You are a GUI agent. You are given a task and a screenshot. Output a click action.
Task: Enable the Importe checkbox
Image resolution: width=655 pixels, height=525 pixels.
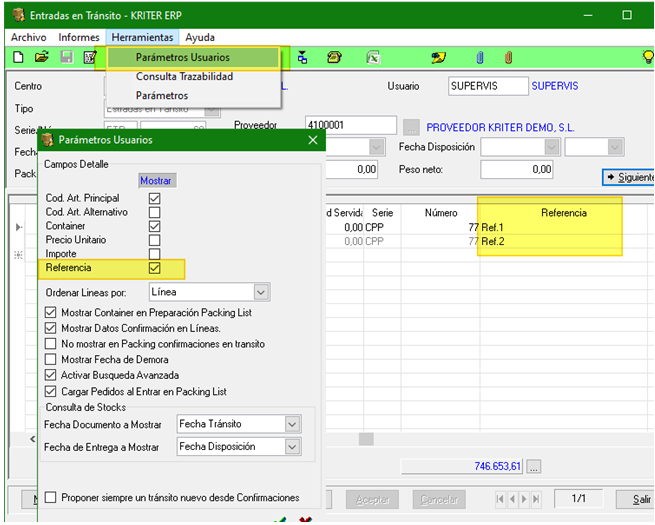(x=155, y=254)
